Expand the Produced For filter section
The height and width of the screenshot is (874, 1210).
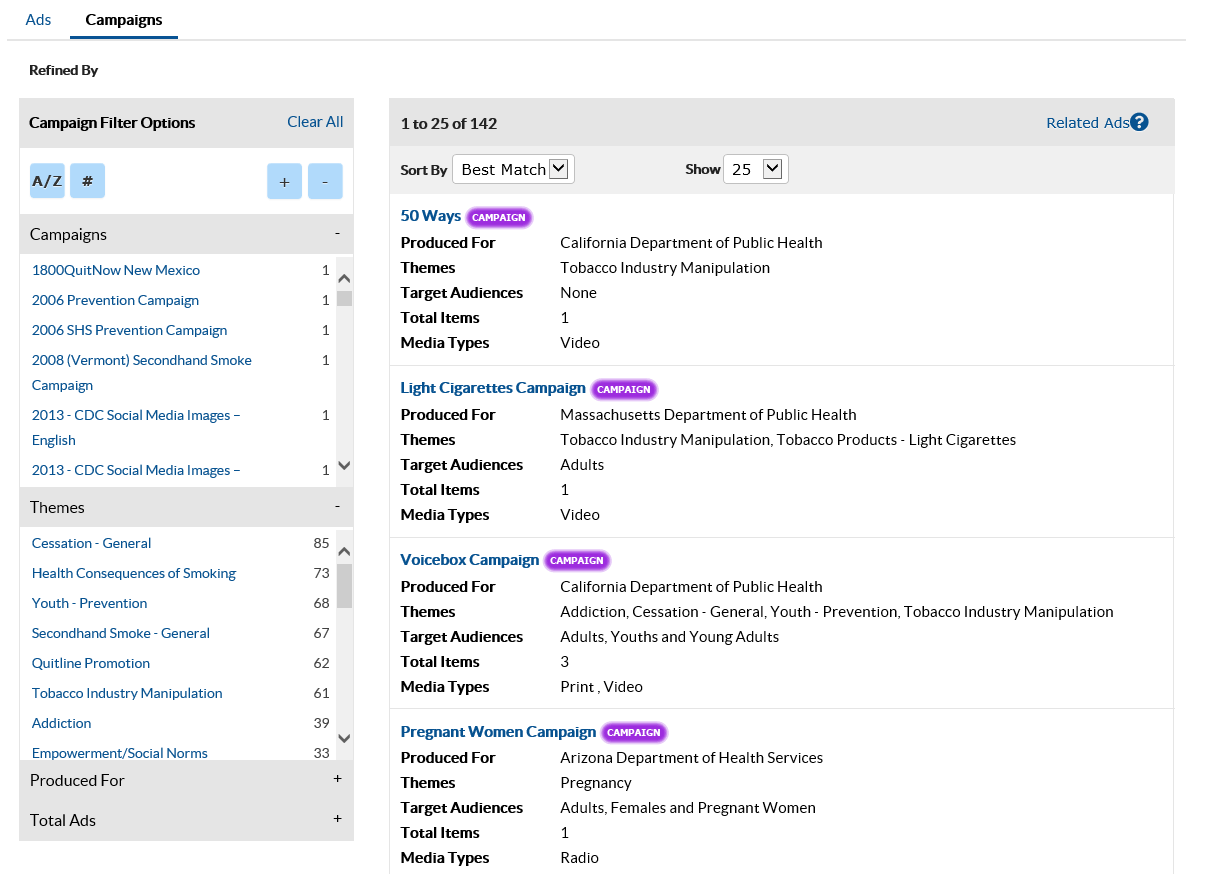click(x=337, y=779)
